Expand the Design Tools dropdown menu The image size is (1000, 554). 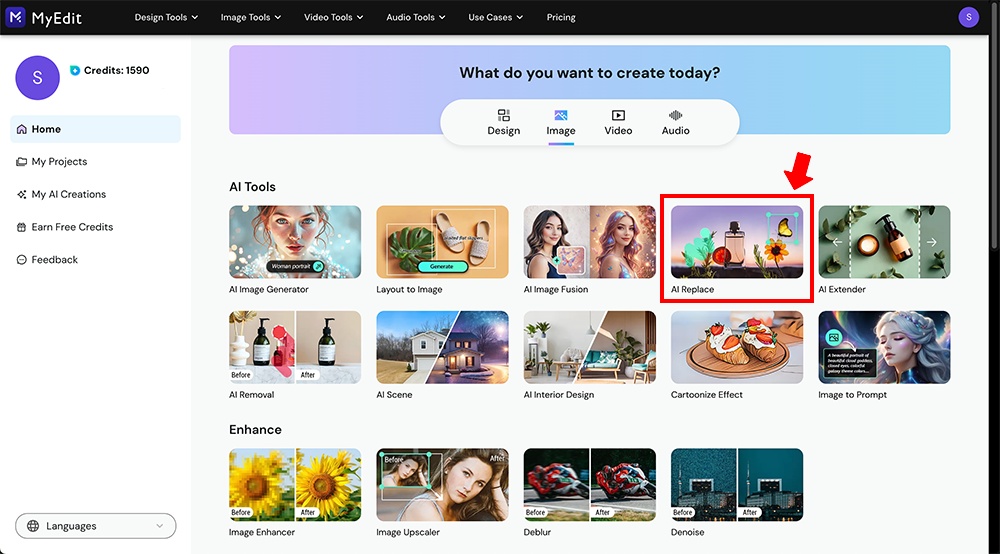pos(166,17)
